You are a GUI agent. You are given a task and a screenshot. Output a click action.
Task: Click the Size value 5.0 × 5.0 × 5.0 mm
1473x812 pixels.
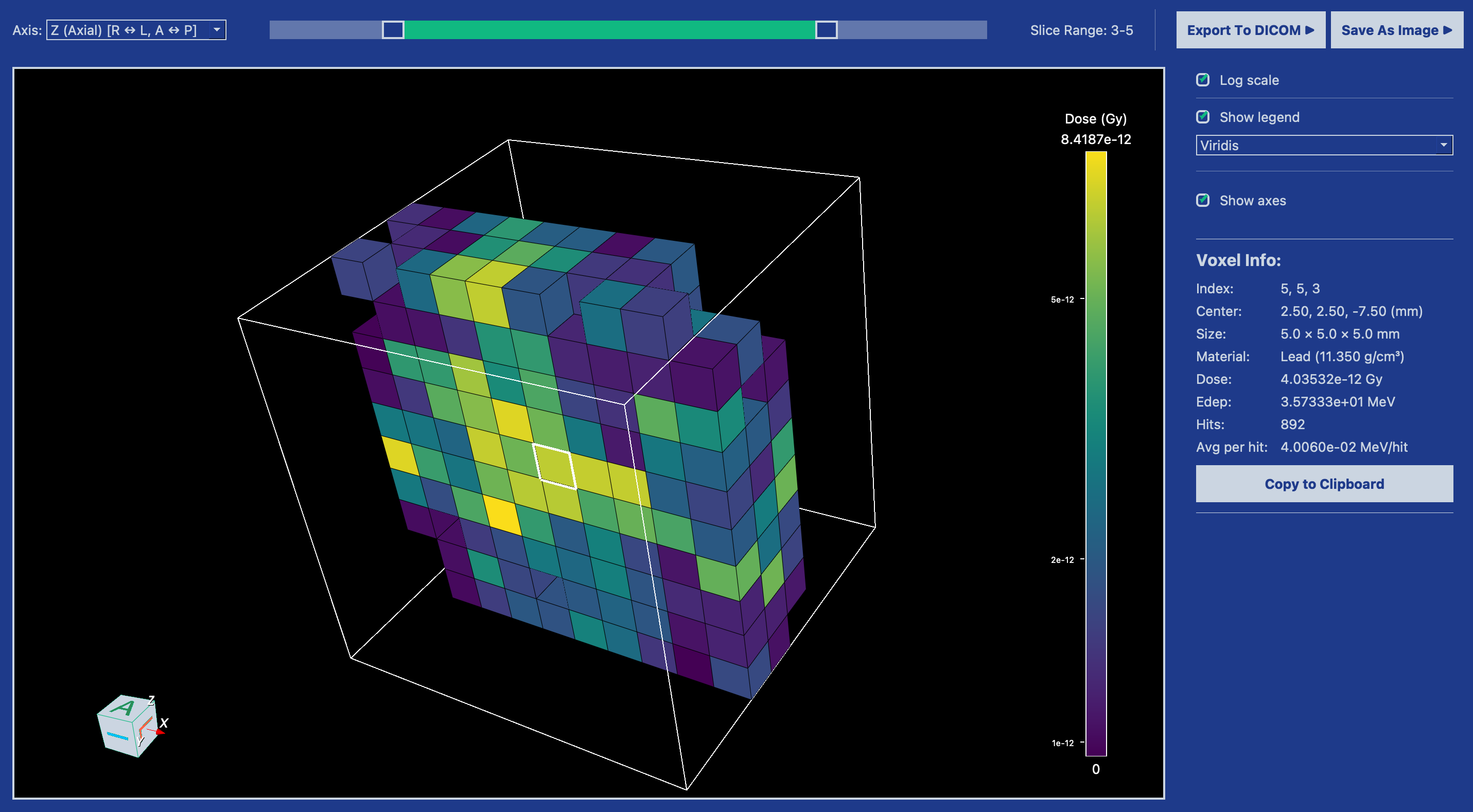point(1340,333)
